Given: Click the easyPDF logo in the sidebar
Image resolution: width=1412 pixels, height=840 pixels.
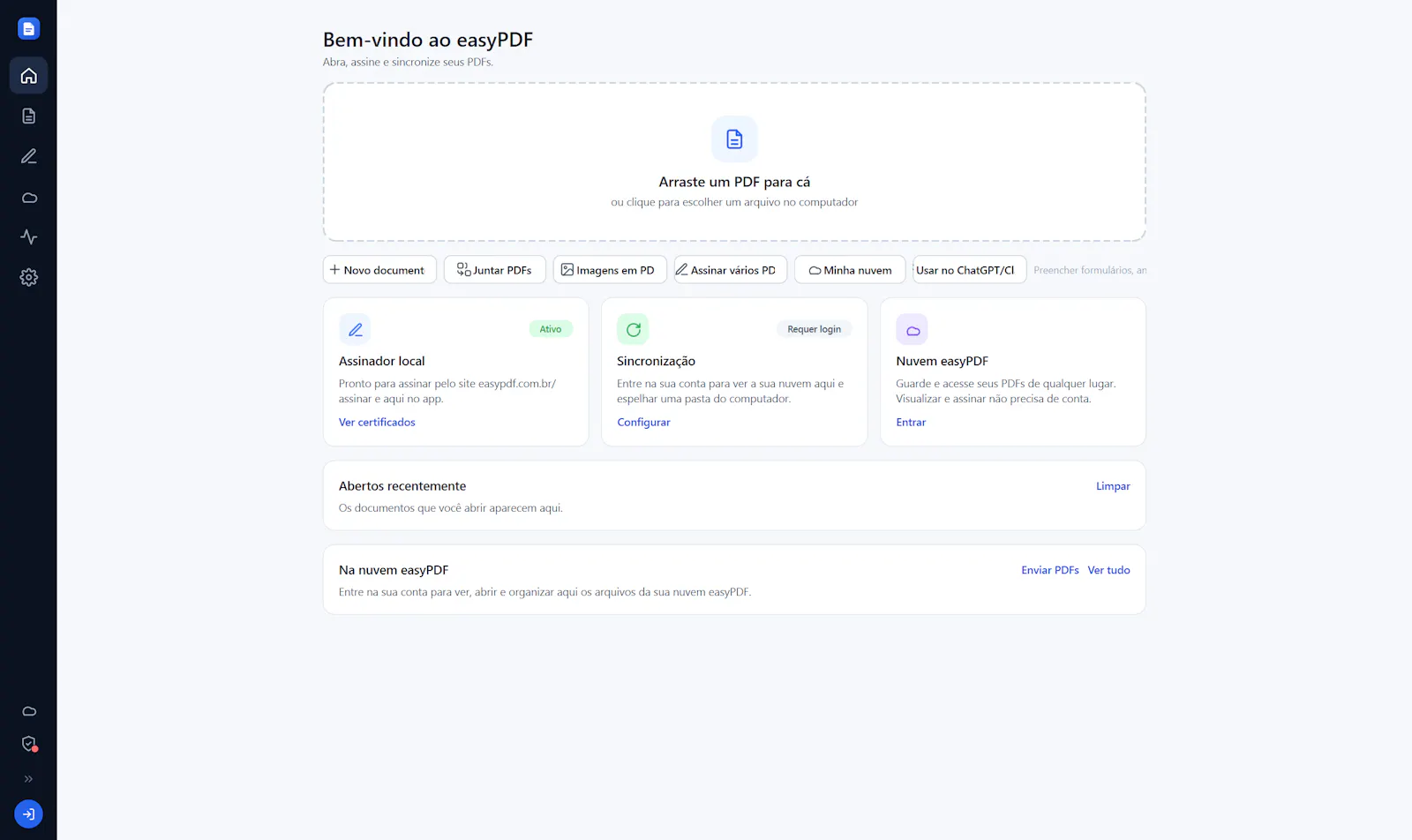Looking at the screenshot, I should [28, 29].
